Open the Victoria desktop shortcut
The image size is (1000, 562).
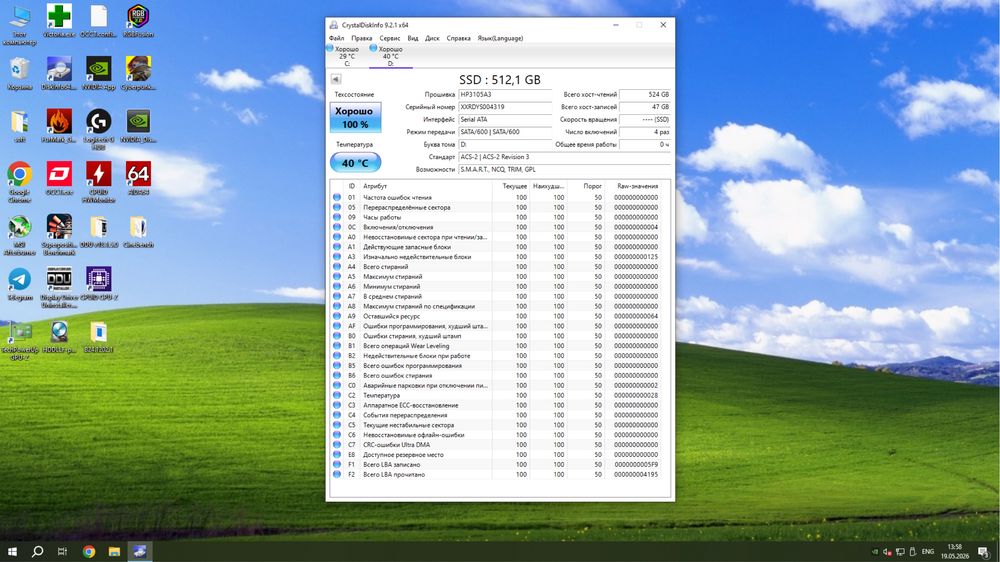point(59,21)
